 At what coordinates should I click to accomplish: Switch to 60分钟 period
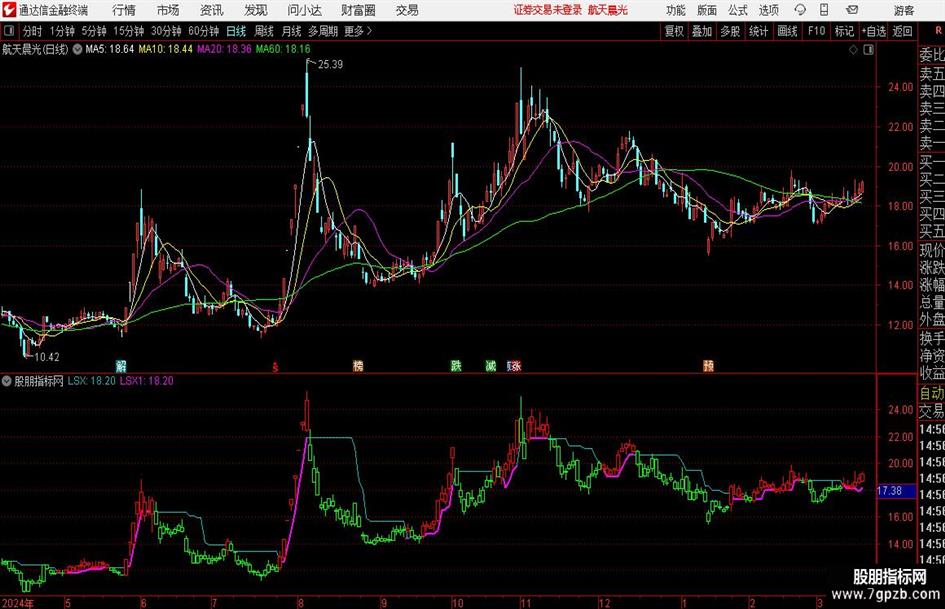click(x=203, y=31)
